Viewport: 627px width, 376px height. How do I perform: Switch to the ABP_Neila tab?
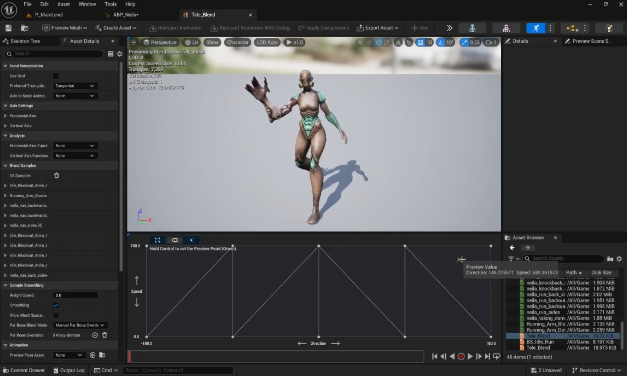(x=126, y=15)
